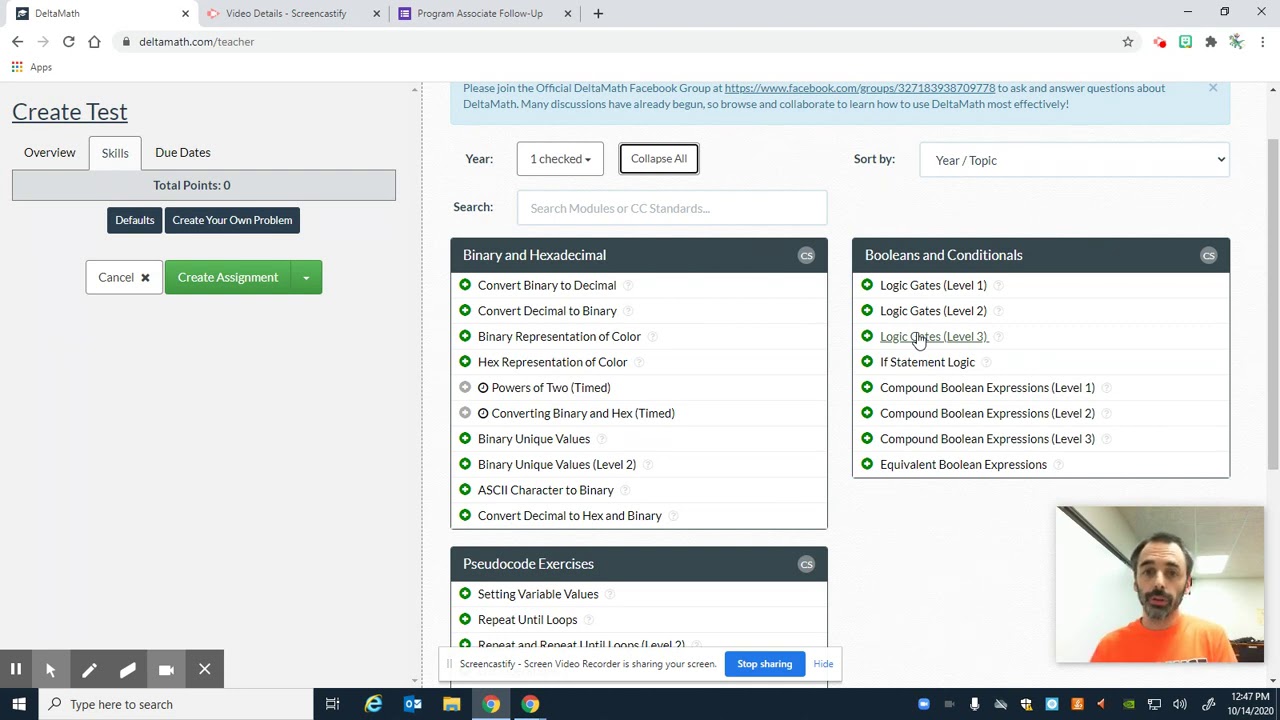The width and height of the screenshot is (1280, 720).
Task: Bookmark this page star icon
Action: (1128, 42)
